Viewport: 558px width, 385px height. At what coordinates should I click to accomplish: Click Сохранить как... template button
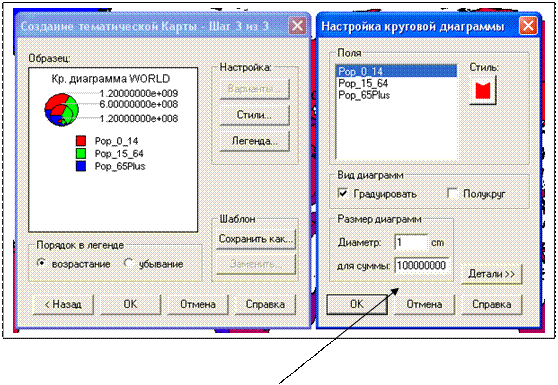[x=256, y=239]
